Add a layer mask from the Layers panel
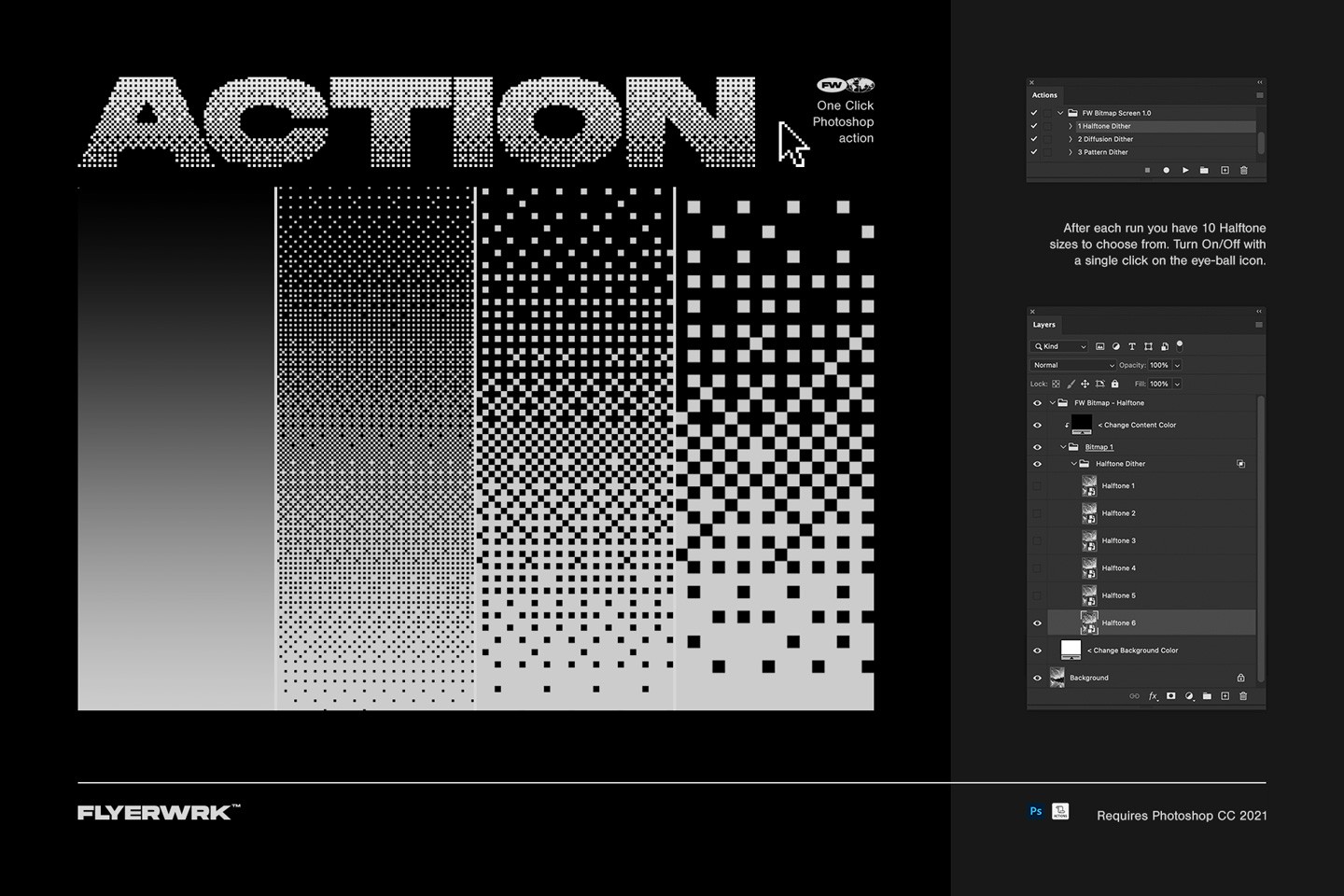 click(x=1171, y=695)
